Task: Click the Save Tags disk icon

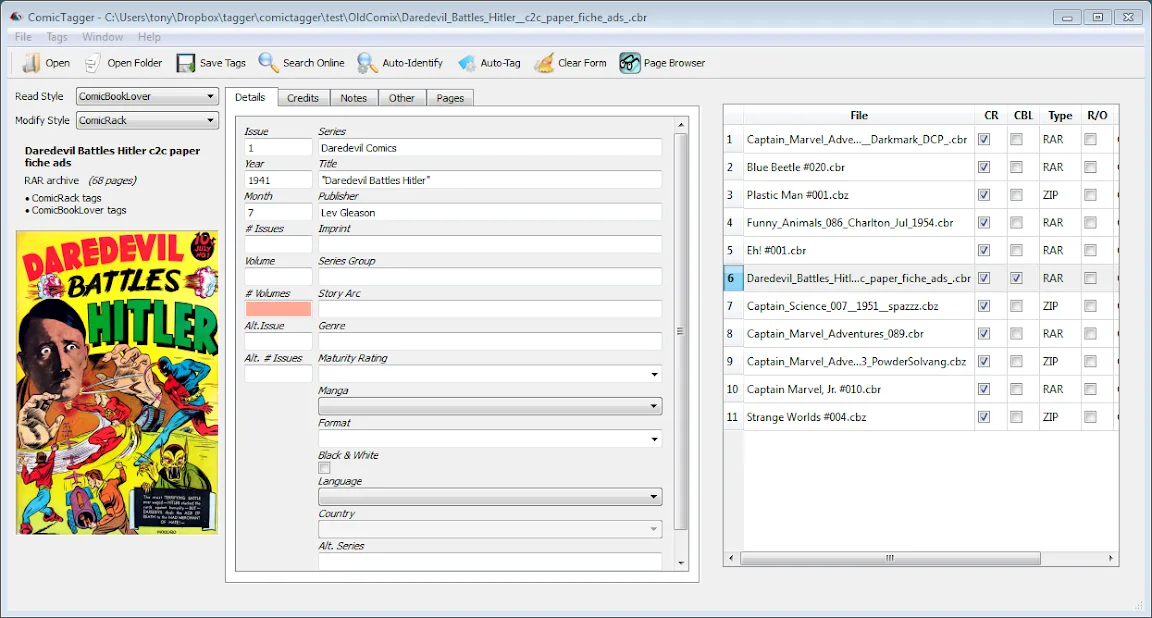Action: pyautogui.click(x=185, y=63)
